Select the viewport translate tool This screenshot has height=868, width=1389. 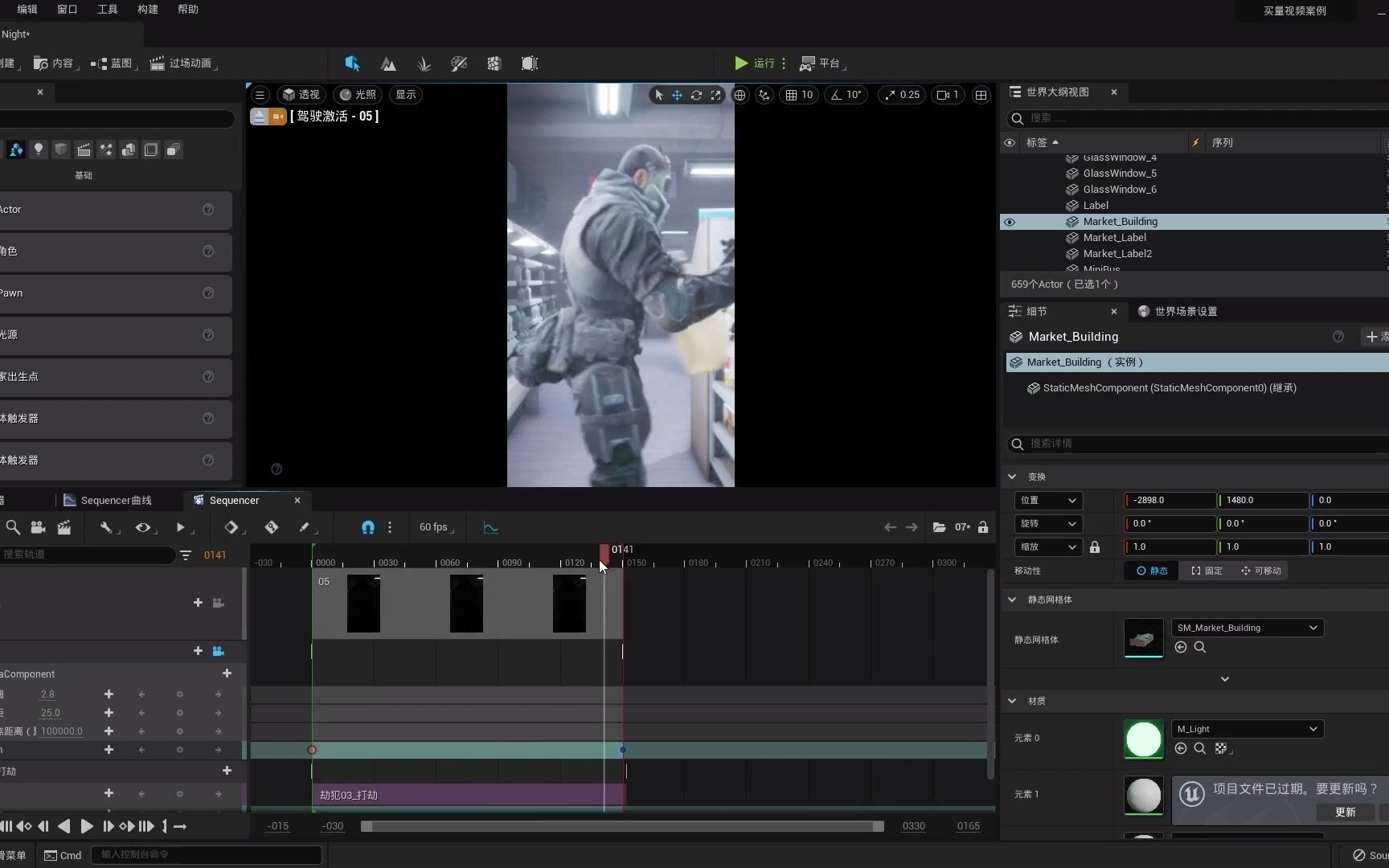click(x=678, y=95)
